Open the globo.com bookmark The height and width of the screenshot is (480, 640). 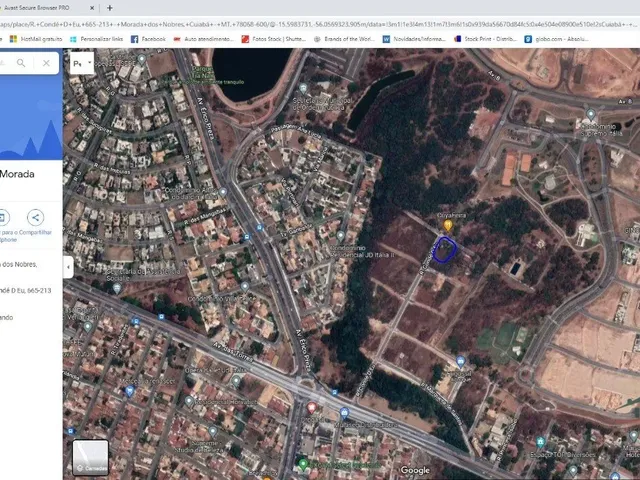pos(557,39)
